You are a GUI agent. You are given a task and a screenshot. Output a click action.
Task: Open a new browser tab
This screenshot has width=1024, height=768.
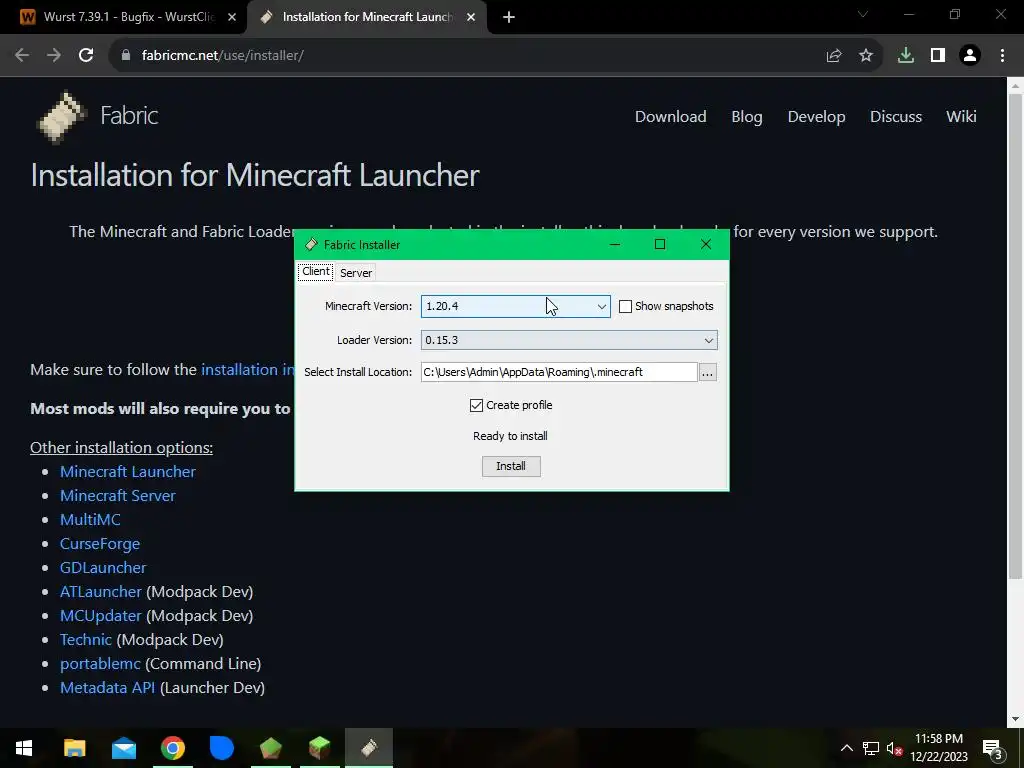(x=509, y=18)
